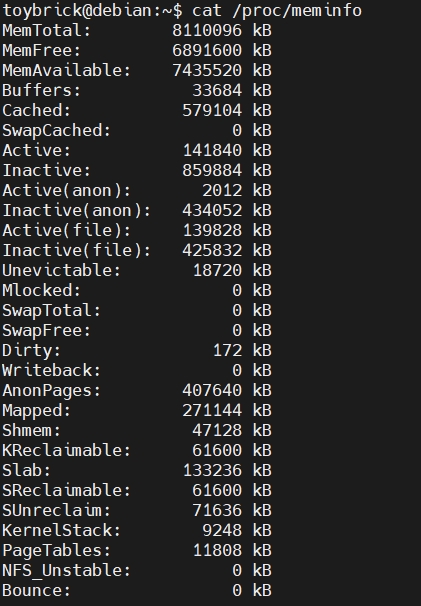Click the cat /proc/meminfo command text
This screenshot has width=421, height=606.
click(277, 10)
